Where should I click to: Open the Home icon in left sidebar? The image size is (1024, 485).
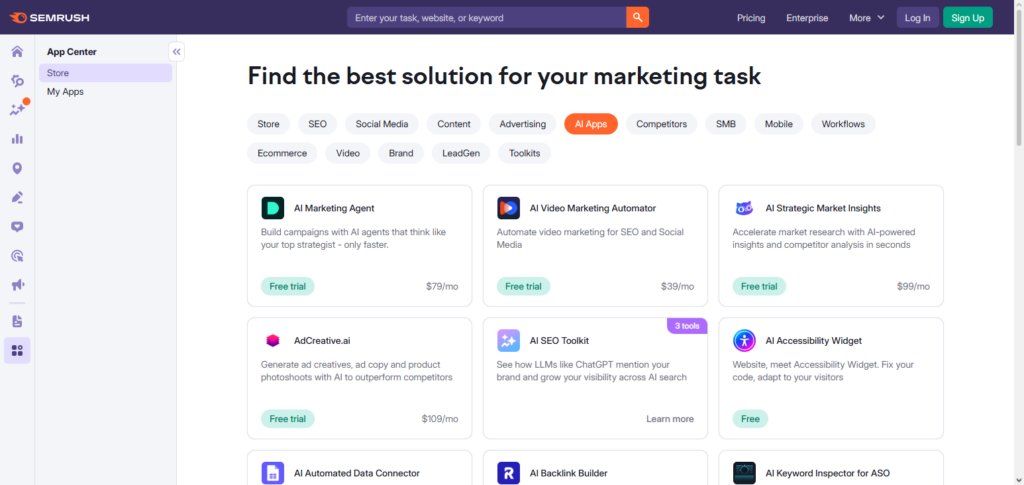coord(17,52)
